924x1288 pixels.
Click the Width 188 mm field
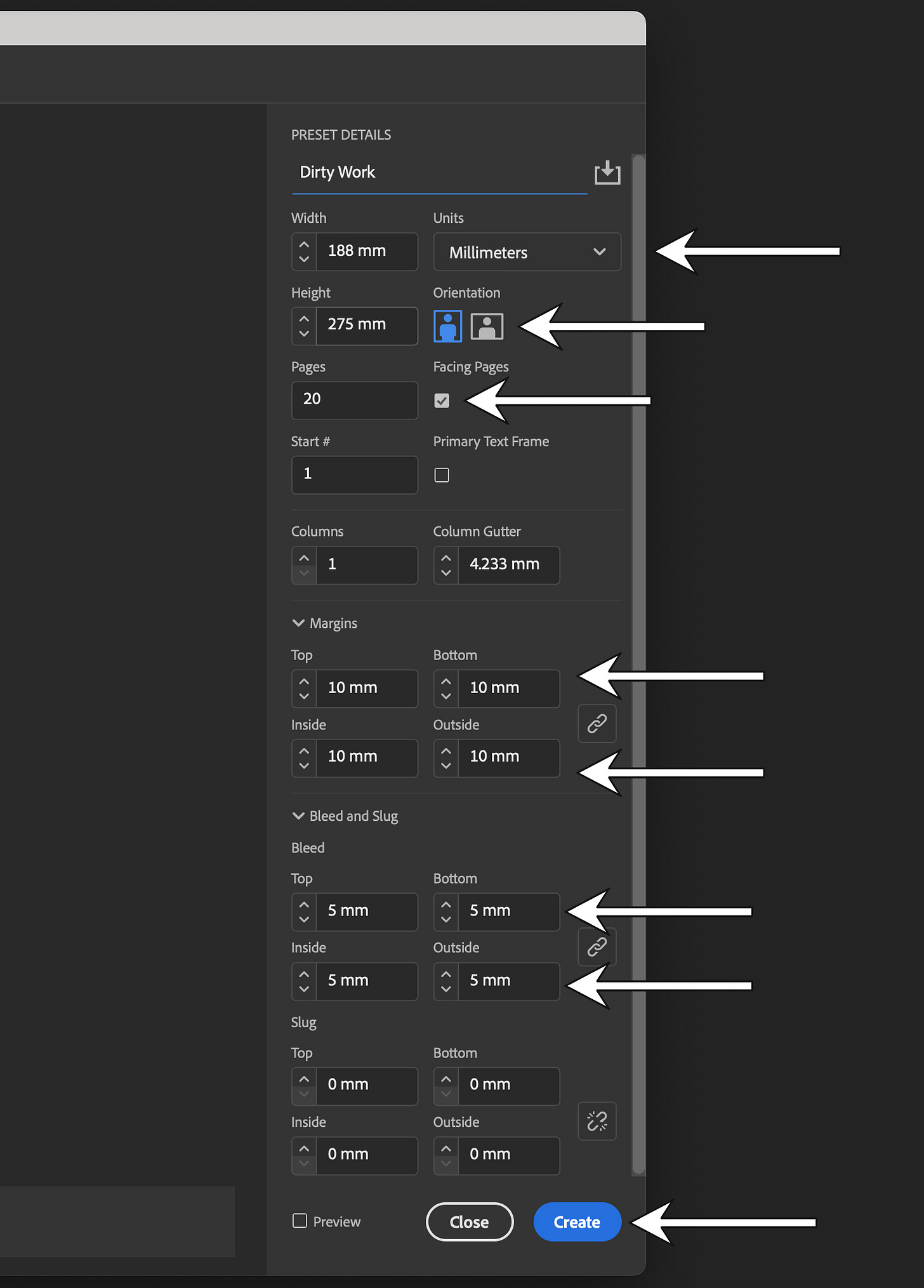(367, 251)
